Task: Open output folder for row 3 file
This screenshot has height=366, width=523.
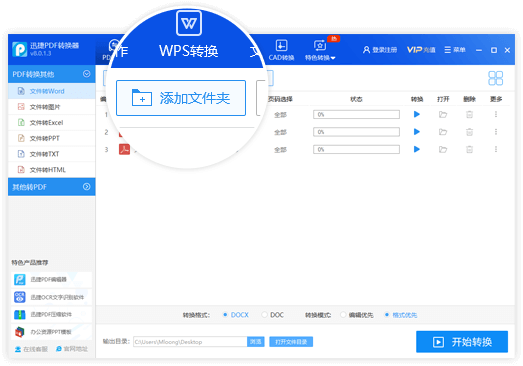Action: (x=443, y=149)
